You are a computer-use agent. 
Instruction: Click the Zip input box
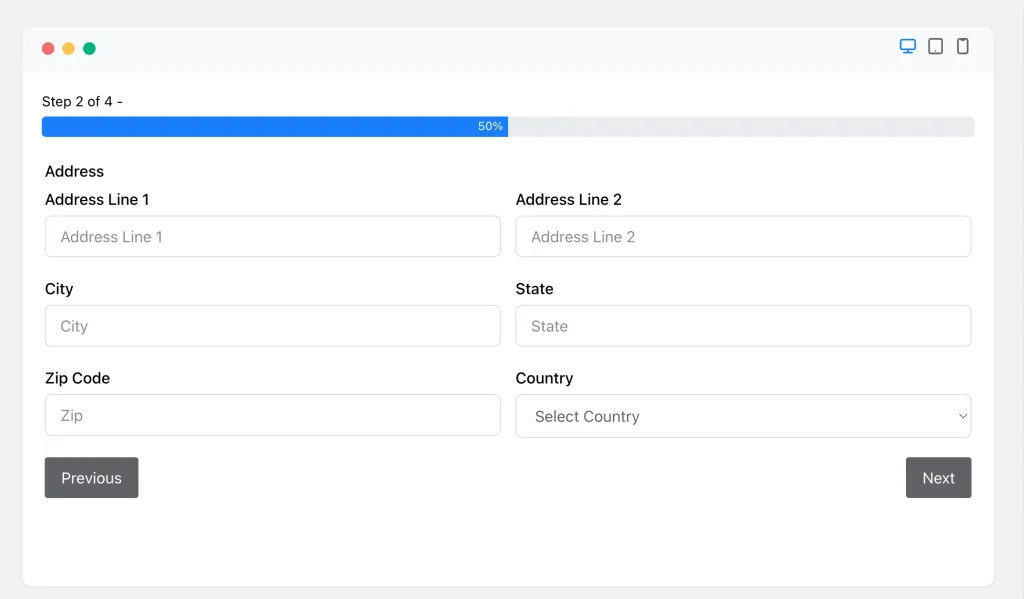(x=272, y=414)
